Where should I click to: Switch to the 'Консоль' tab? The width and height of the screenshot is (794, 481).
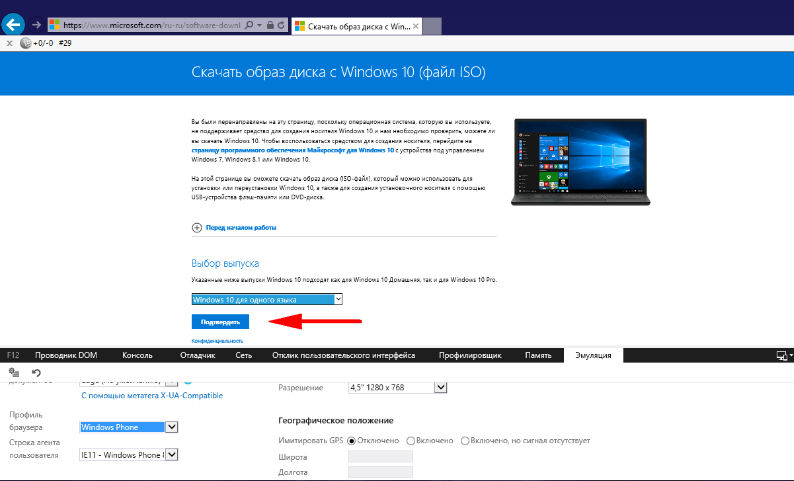click(x=137, y=355)
